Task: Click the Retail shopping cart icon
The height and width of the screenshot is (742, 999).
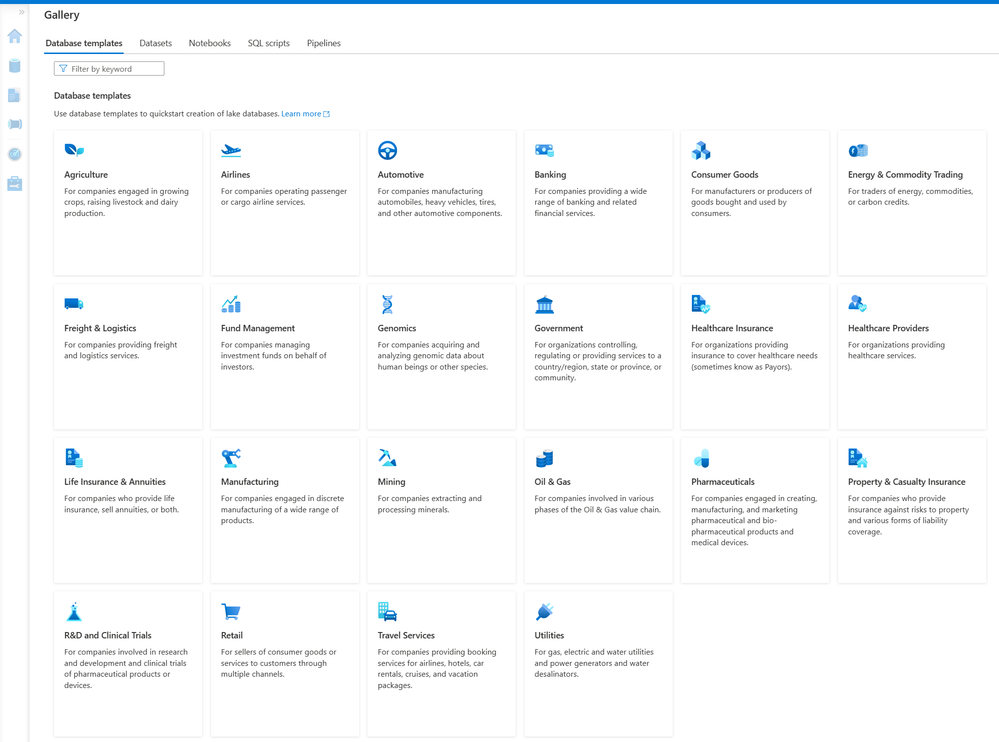Action: 231,611
